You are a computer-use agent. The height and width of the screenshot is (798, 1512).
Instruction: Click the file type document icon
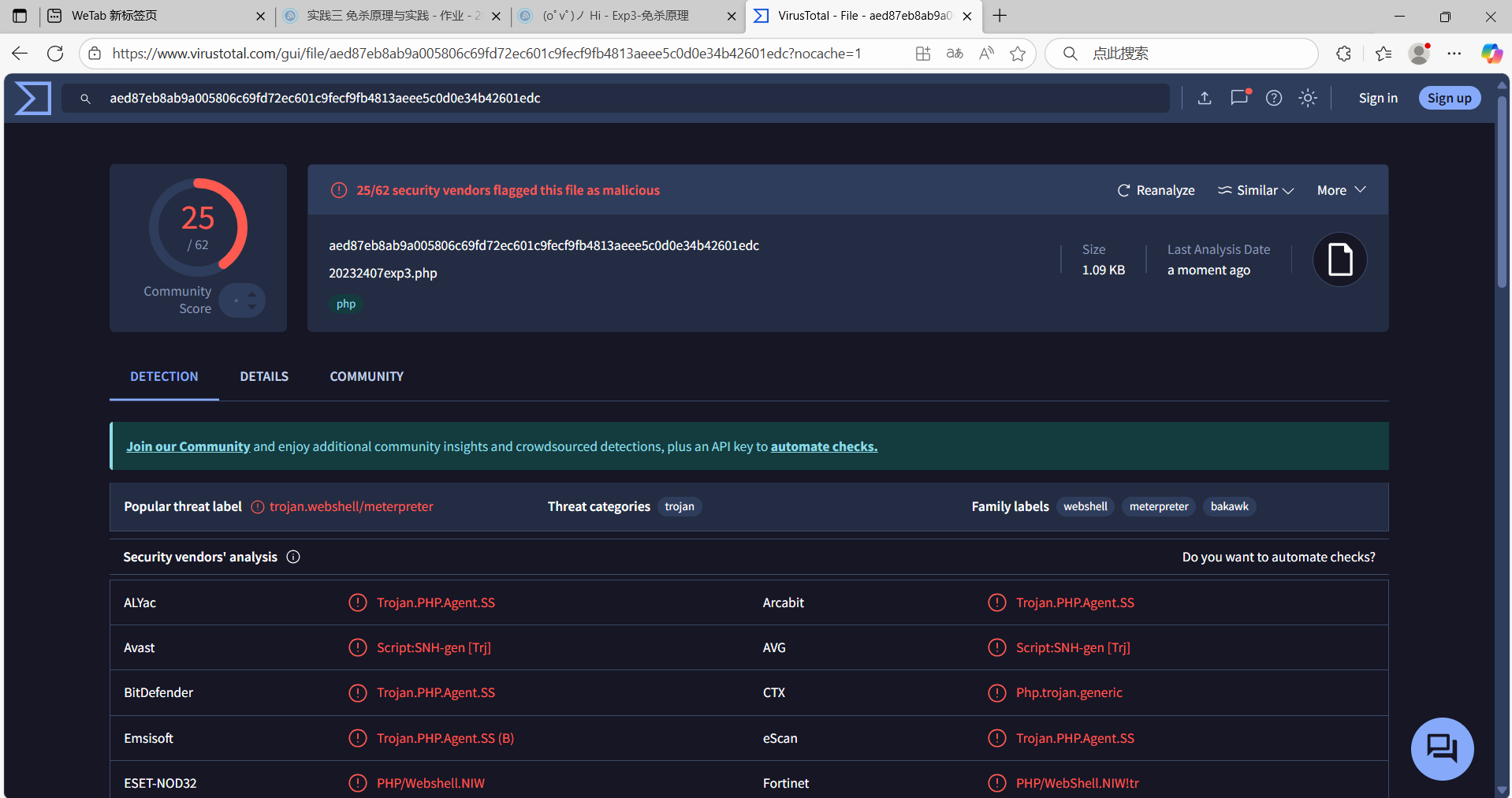click(x=1340, y=259)
